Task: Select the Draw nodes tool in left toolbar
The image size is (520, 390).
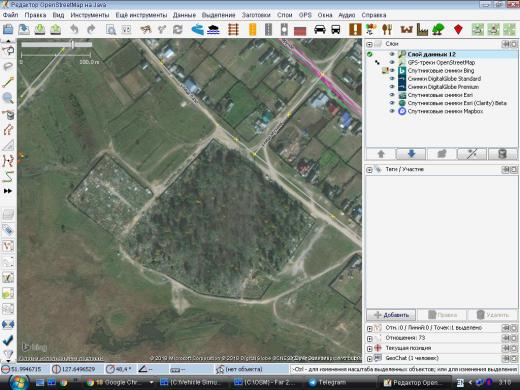Action: pos(8,82)
